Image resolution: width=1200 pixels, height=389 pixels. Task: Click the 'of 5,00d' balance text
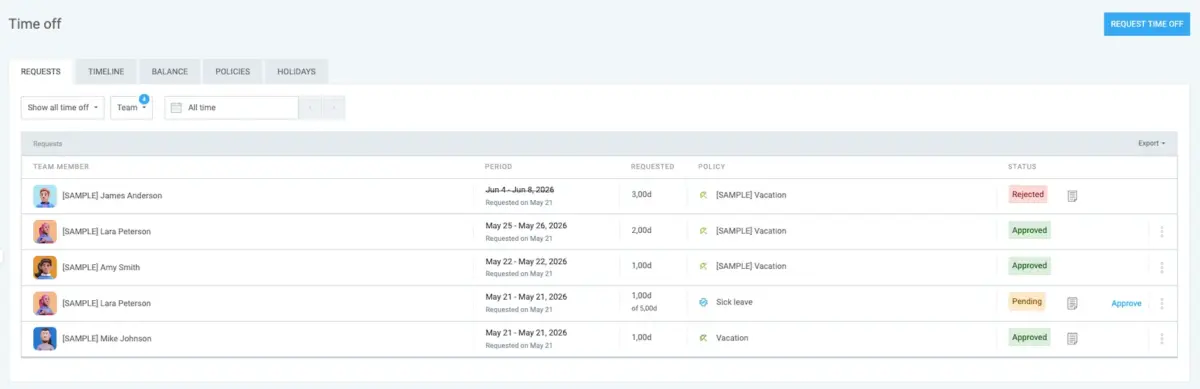643,309
